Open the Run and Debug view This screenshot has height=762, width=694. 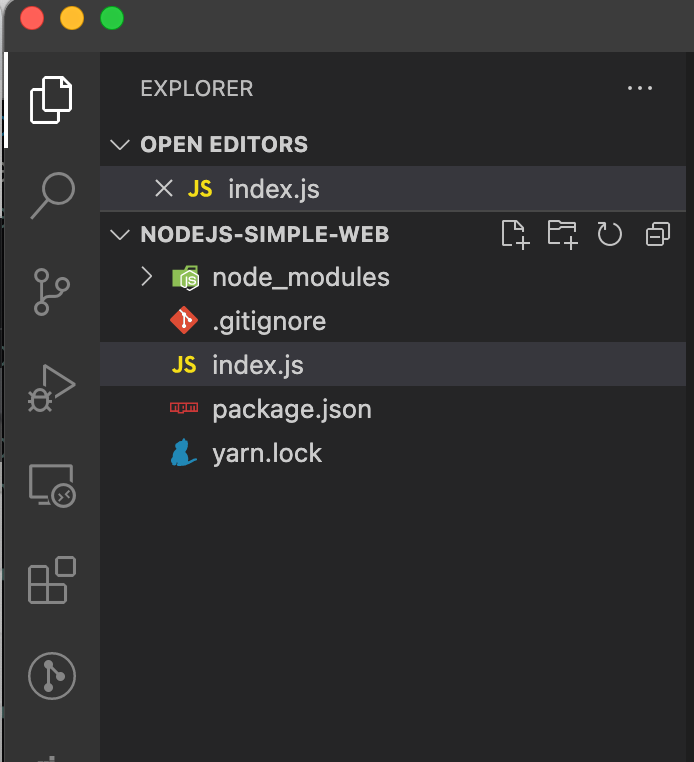click(51, 388)
